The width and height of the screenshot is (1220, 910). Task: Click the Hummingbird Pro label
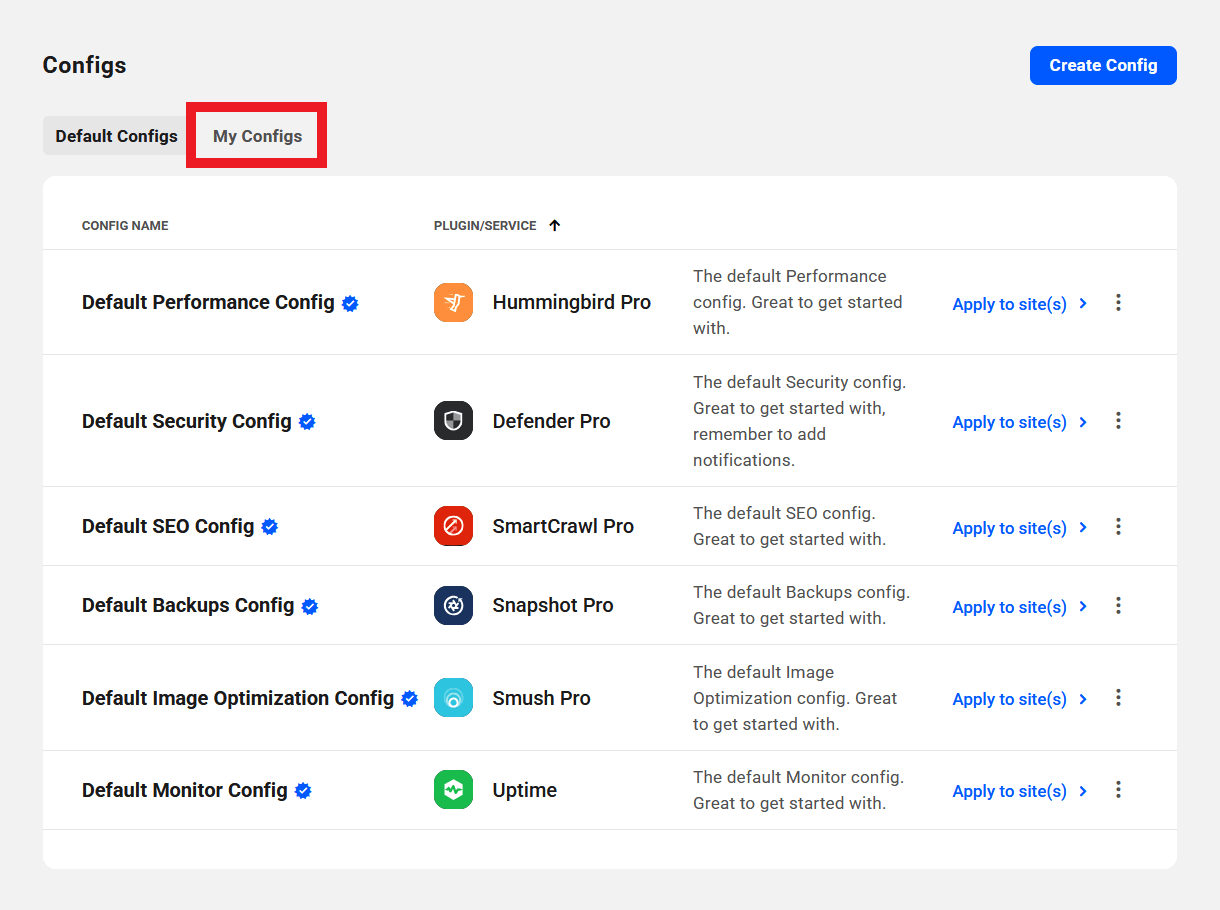[572, 302]
